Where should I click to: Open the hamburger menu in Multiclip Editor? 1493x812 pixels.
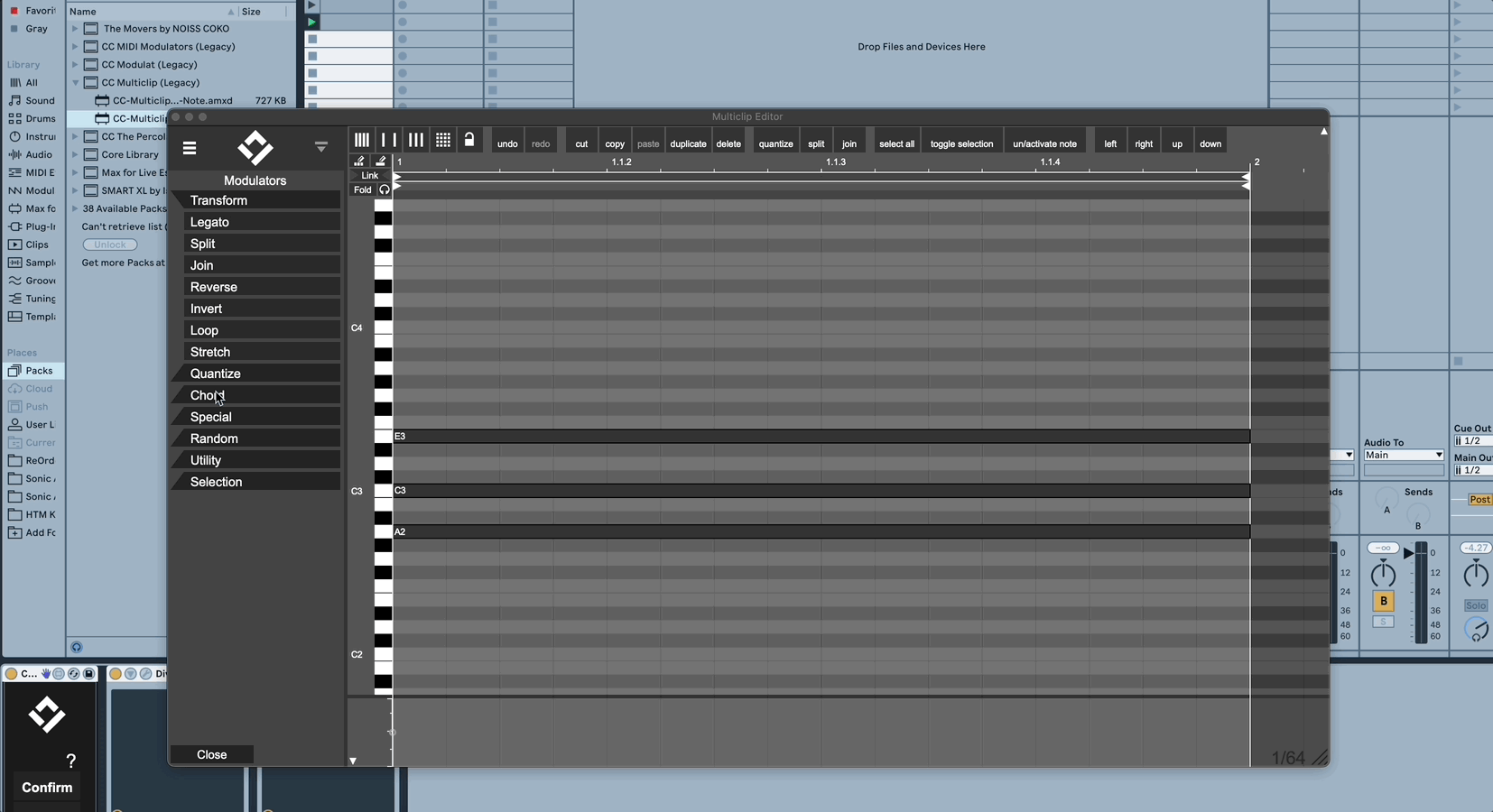pos(190,148)
